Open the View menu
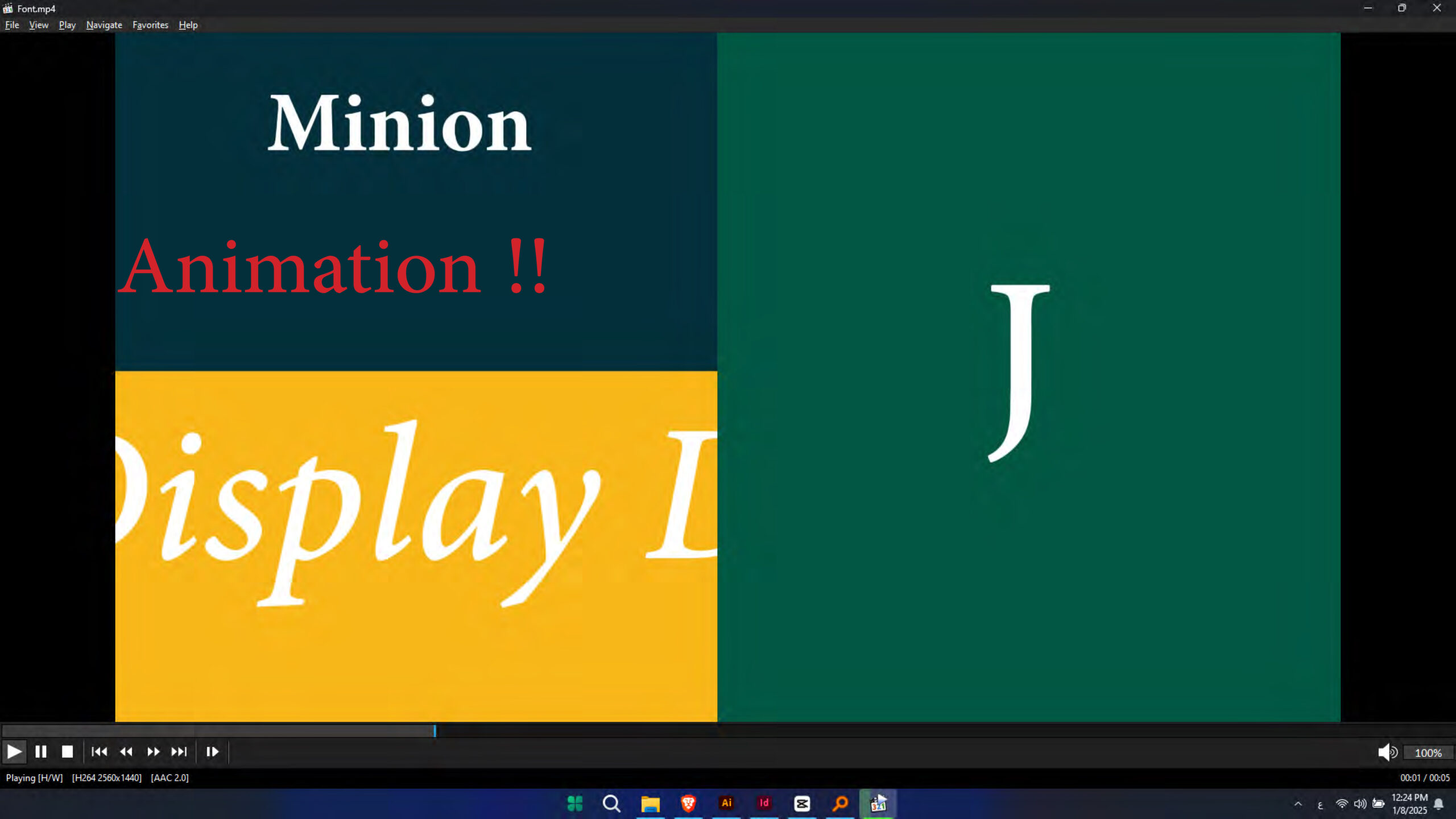Viewport: 1456px width, 819px height. pyautogui.click(x=39, y=25)
